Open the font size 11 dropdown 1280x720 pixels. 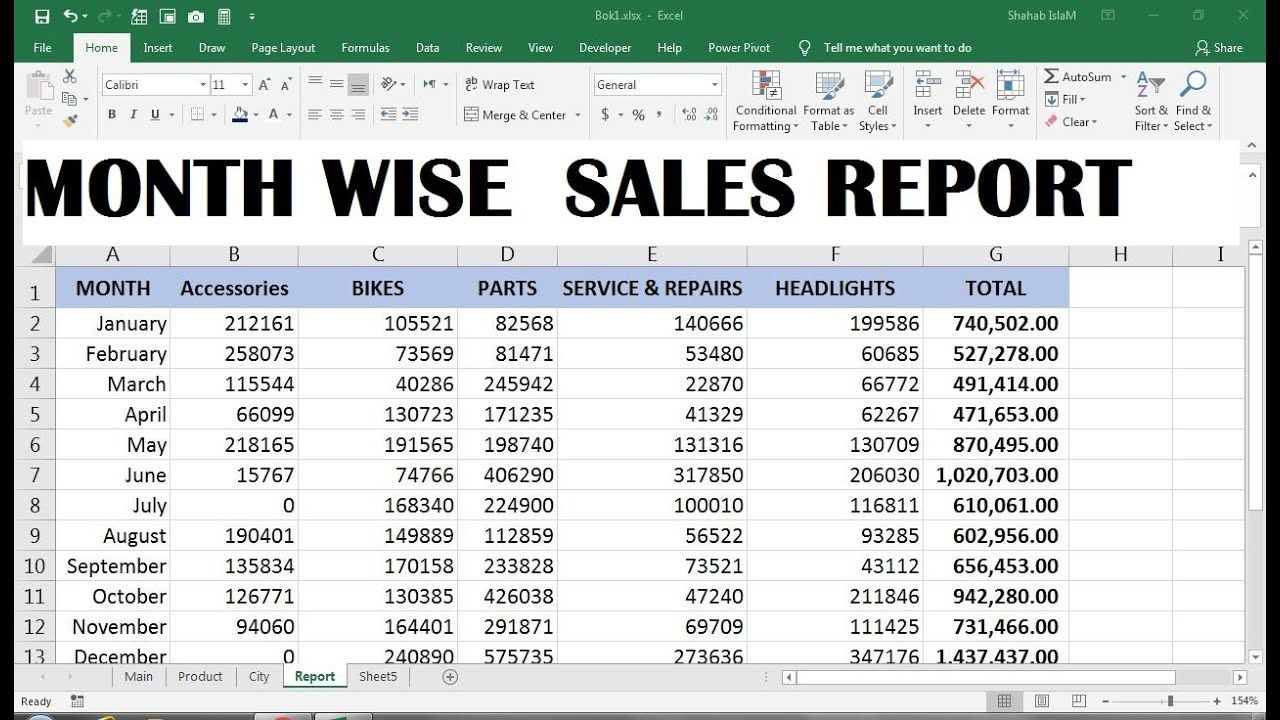click(245, 85)
